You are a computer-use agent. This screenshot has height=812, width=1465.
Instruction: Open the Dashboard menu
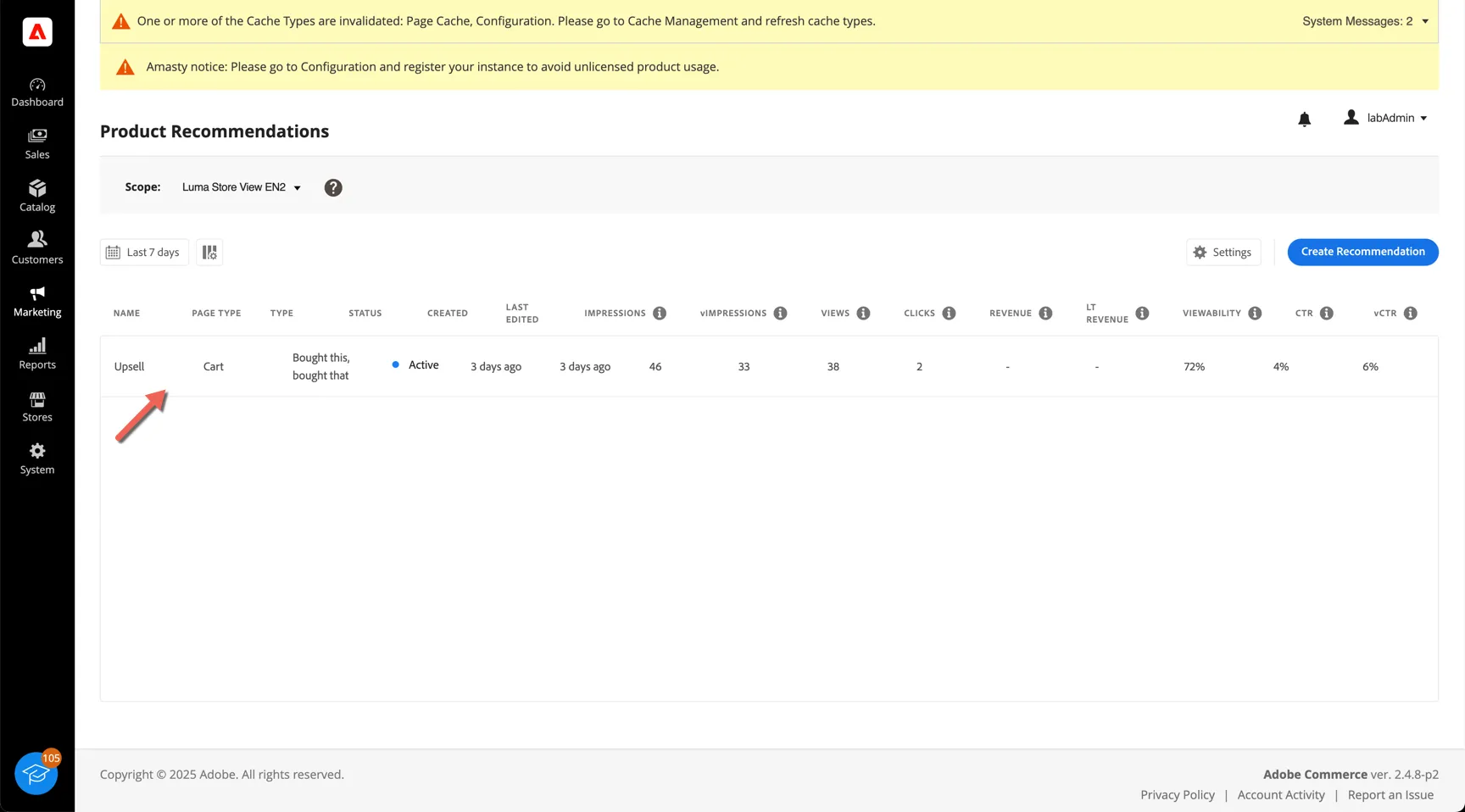coord(37,92)
